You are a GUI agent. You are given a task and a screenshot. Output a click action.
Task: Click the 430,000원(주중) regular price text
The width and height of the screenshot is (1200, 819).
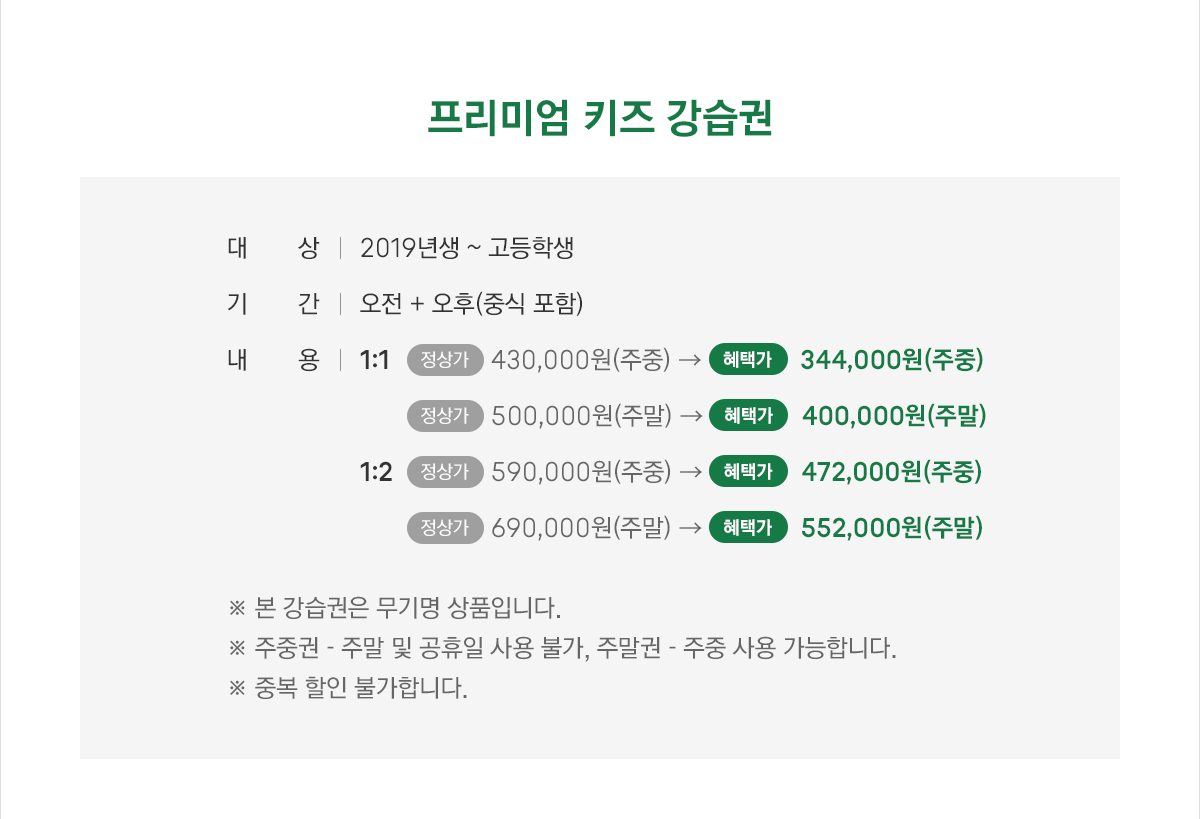[x=581, y=360]
